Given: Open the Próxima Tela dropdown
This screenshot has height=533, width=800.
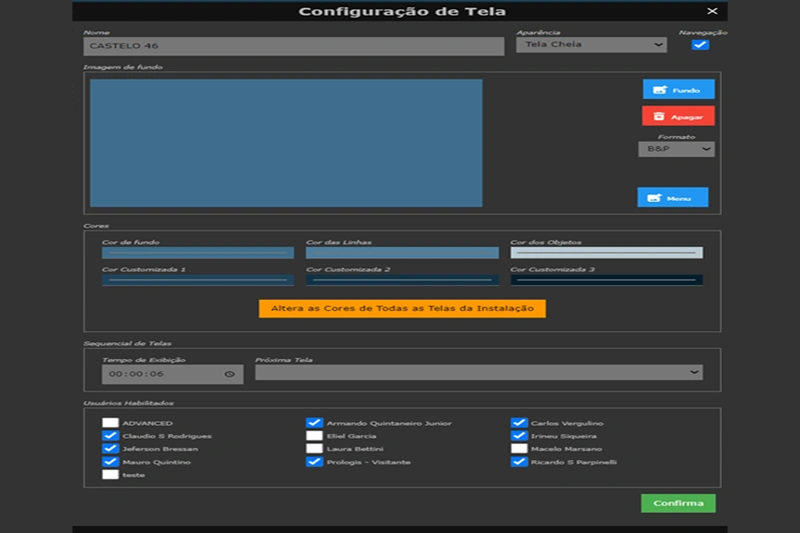Looking at the screenshot, I should (478, 372).
